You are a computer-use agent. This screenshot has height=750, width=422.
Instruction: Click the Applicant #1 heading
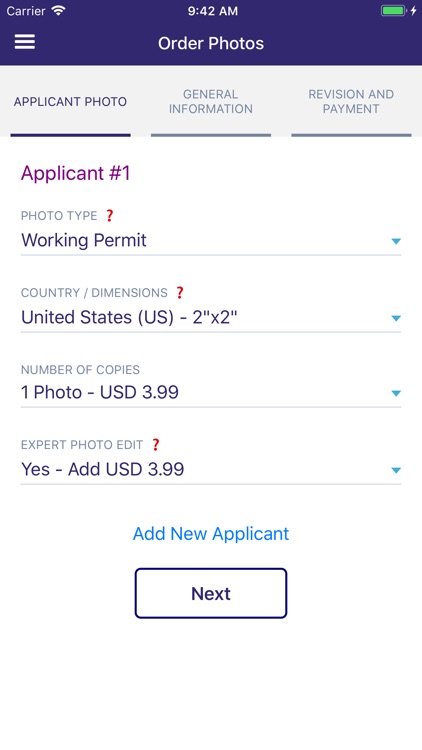coord(76,173)
